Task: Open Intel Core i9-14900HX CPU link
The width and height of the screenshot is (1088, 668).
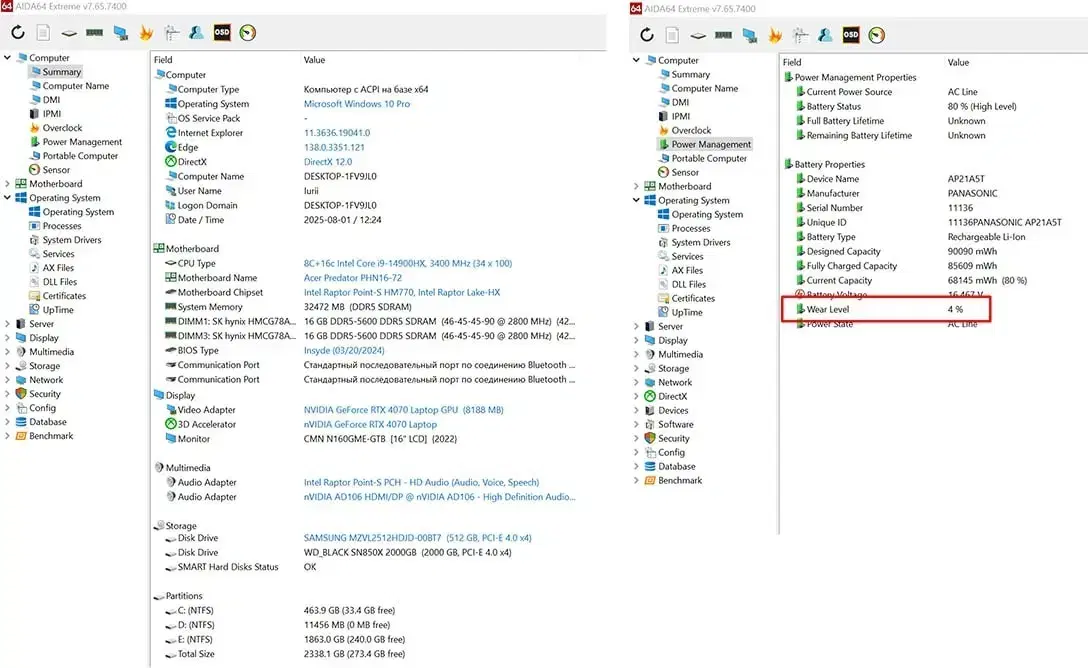Action: click(x=407, y=263)
